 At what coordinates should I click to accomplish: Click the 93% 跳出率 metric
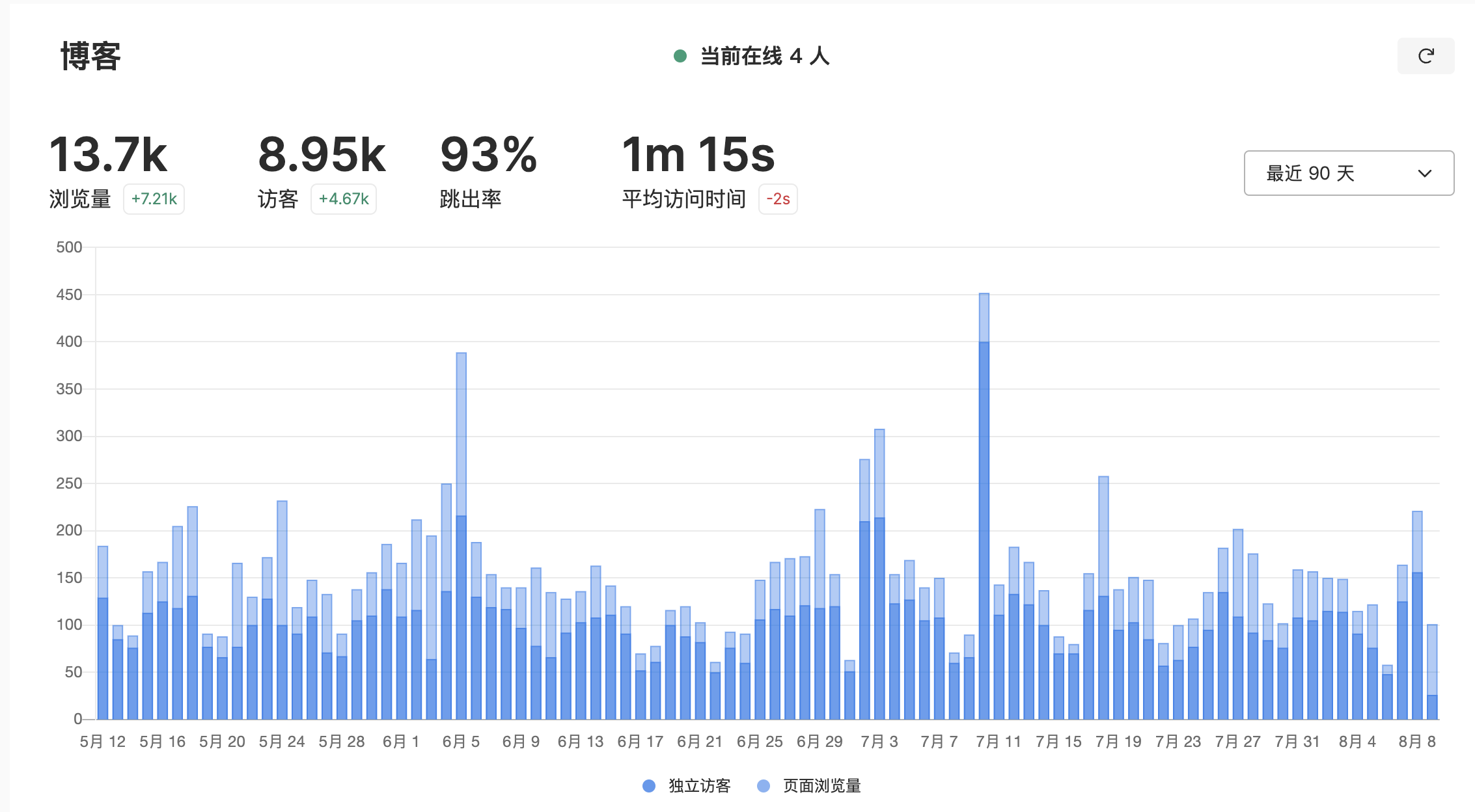(488, 155)
